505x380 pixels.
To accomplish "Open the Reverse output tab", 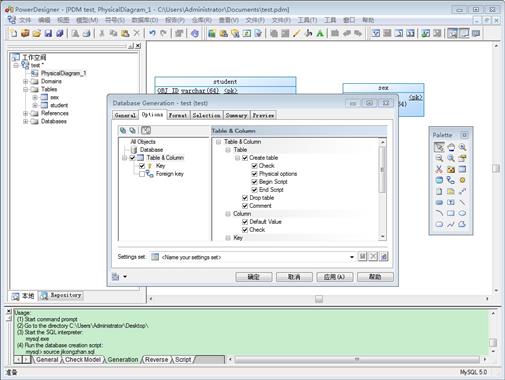I will click(157, 360).
